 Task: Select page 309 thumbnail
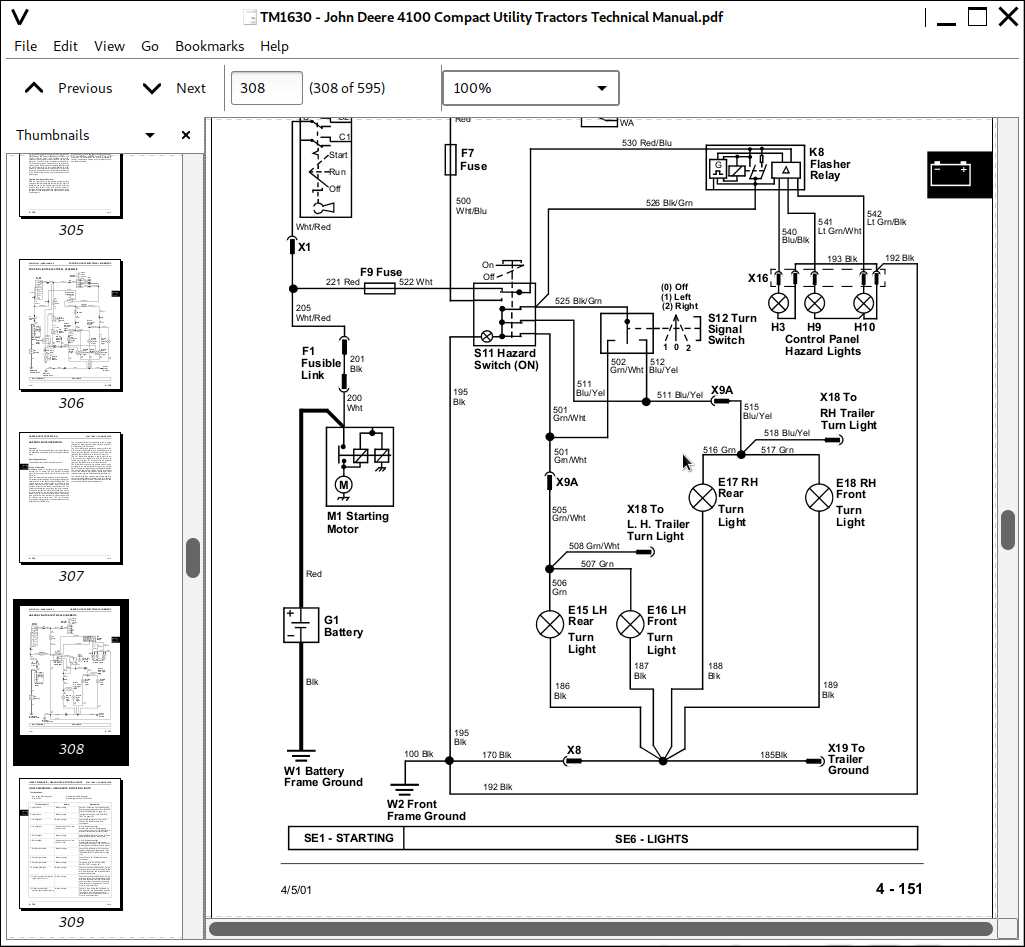71,844
